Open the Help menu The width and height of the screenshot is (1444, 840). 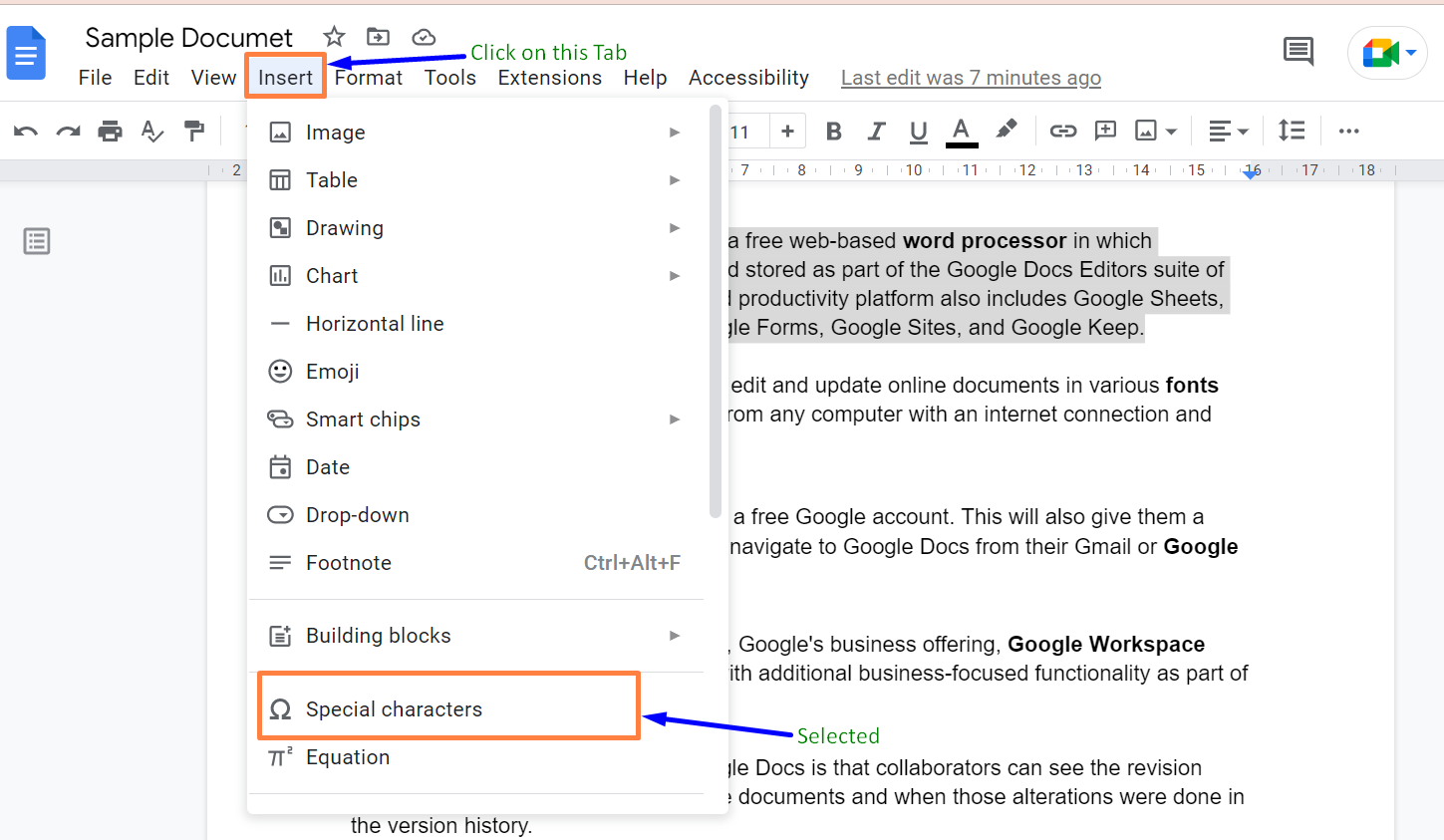point(645,78)
